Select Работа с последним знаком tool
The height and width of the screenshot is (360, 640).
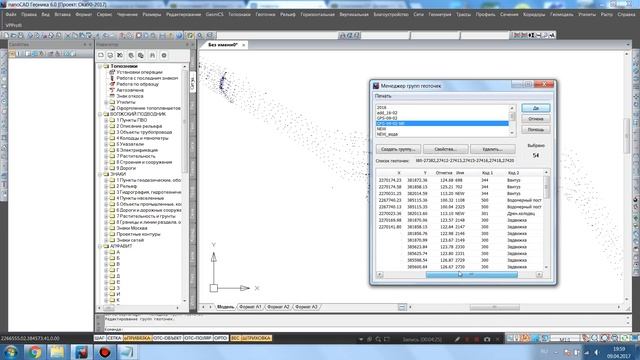point(147,78)
